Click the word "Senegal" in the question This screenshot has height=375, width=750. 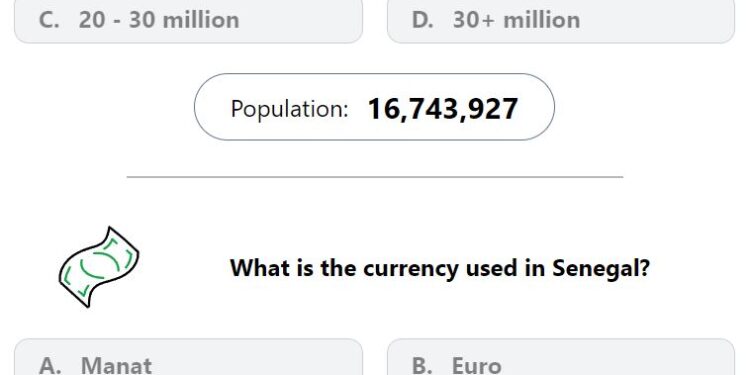pos(601,268)
